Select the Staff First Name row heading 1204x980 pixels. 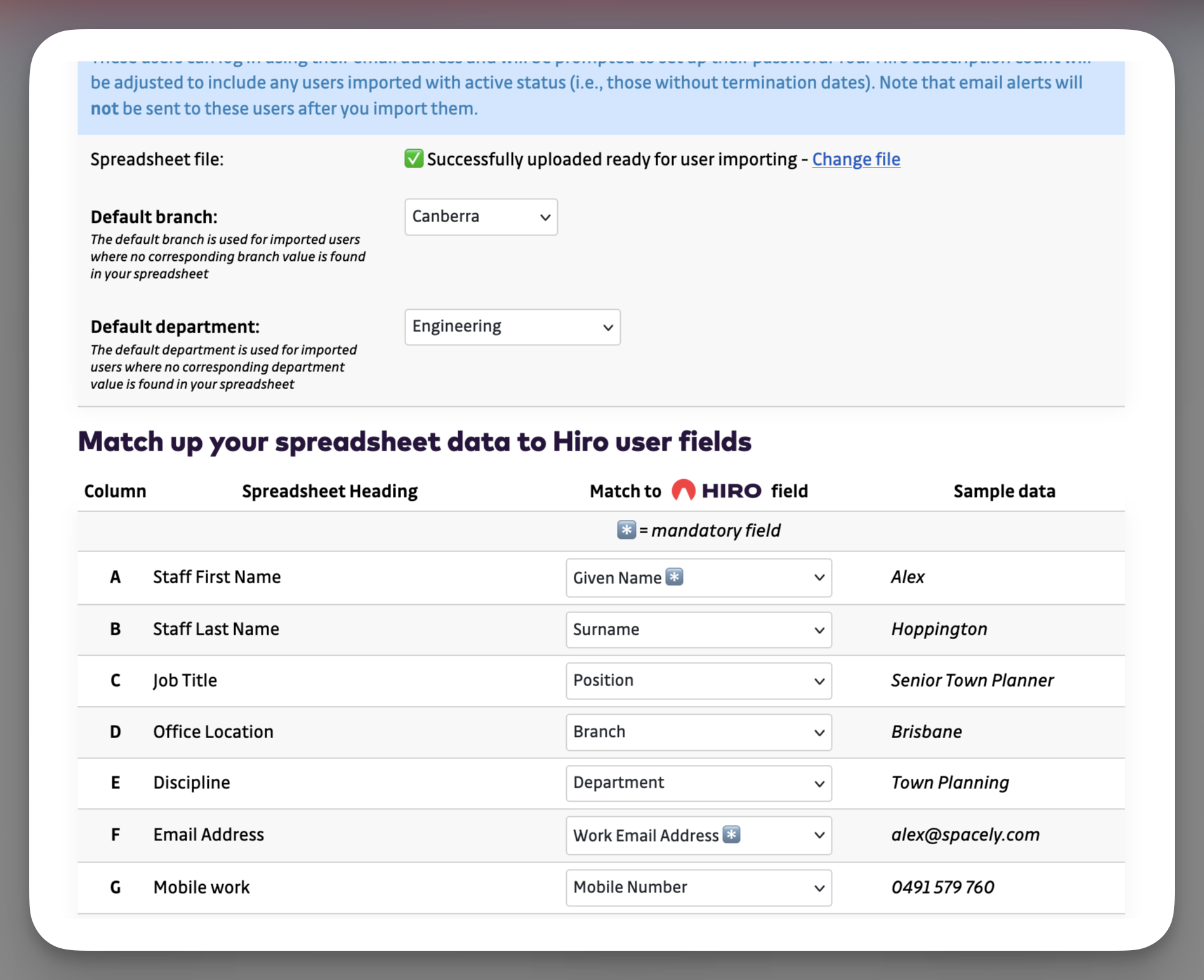click(x=216, y=577)
